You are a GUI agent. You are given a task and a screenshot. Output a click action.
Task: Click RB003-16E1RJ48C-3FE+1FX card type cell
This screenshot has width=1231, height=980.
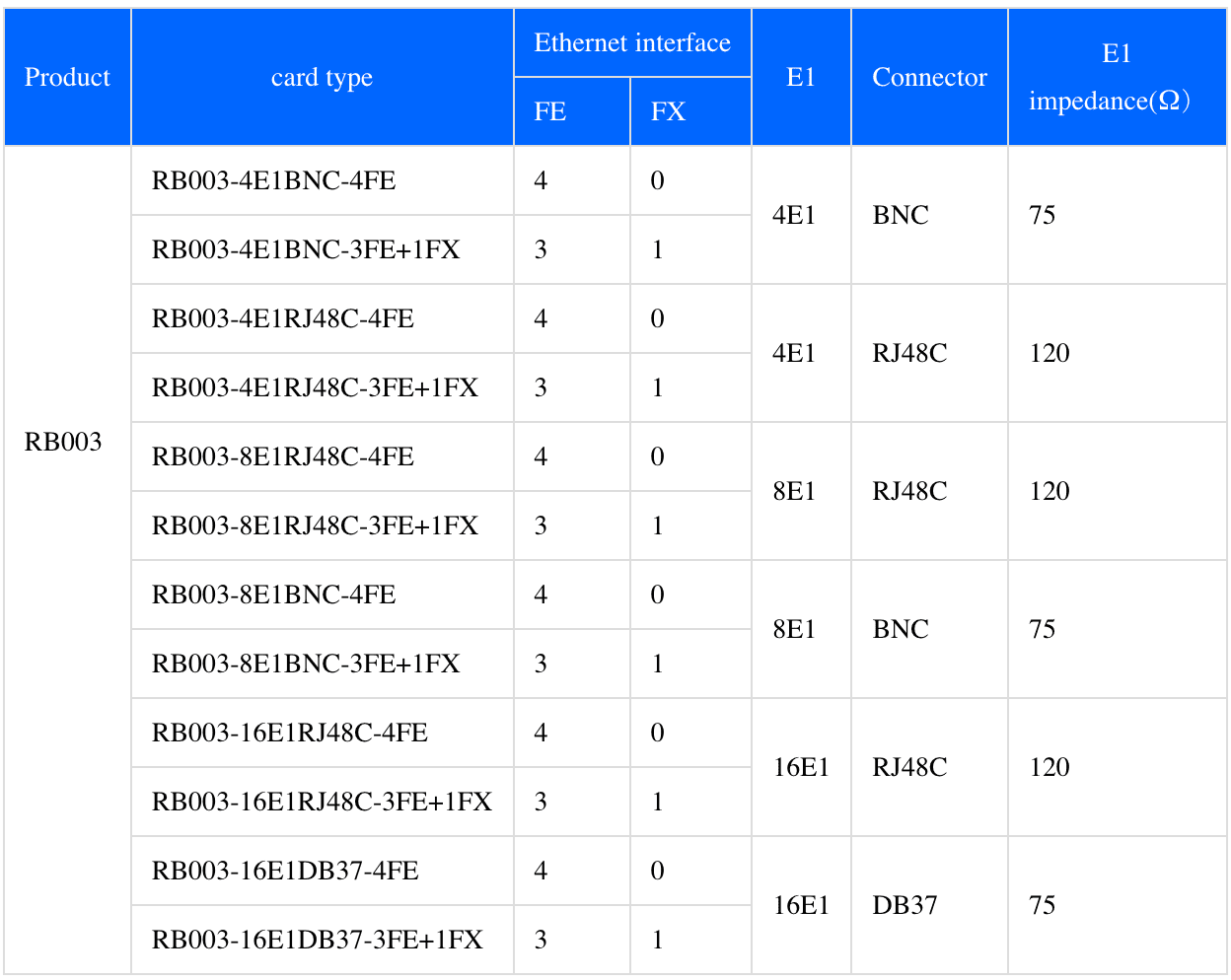point(322,802)
